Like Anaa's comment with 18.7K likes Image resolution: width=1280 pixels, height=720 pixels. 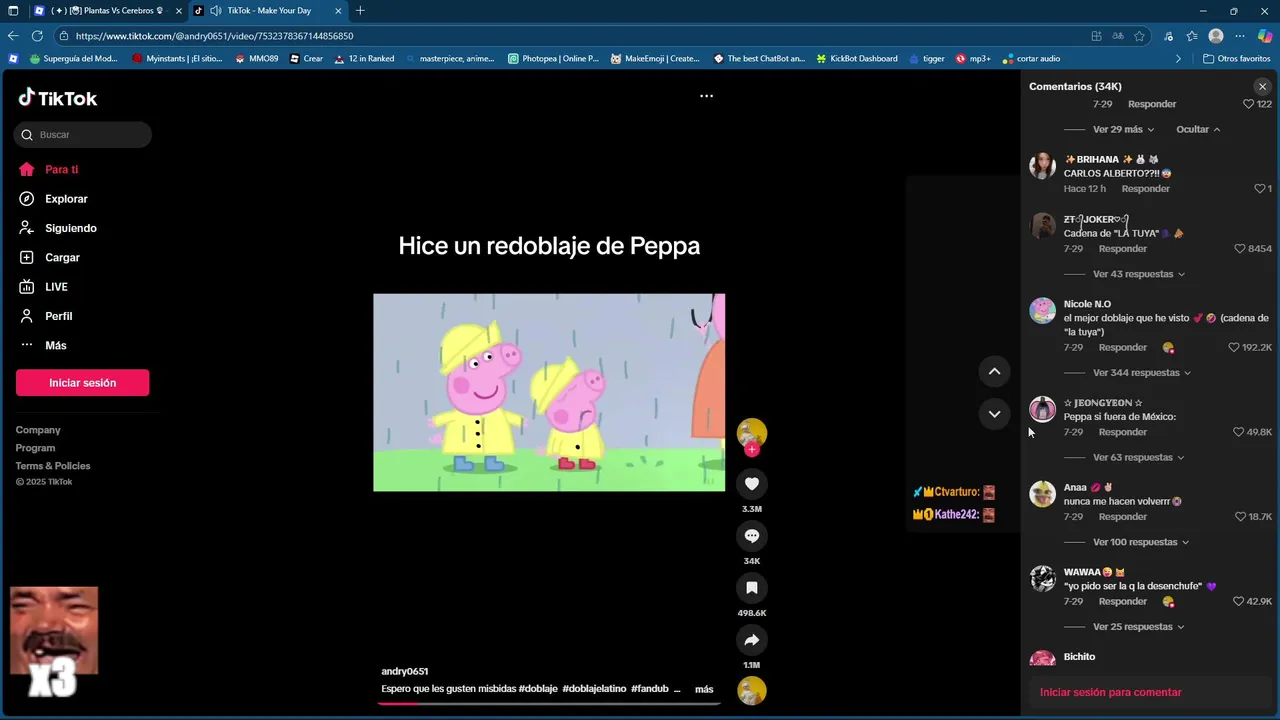pos(1240,517)
